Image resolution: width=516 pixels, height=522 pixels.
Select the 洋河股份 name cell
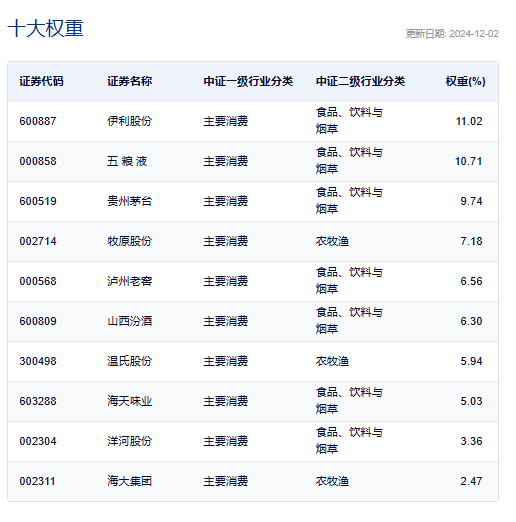pos(129,441)
